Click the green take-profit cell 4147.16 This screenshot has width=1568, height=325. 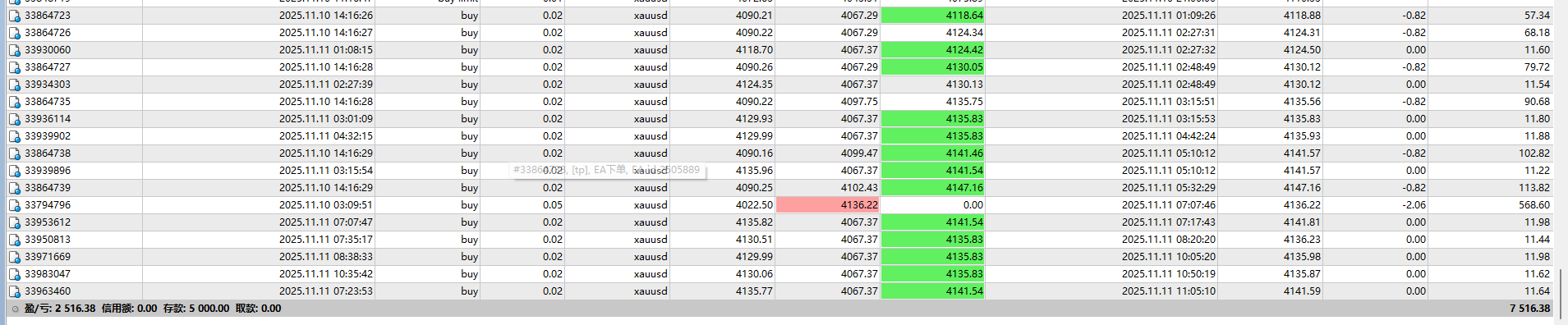932,188
